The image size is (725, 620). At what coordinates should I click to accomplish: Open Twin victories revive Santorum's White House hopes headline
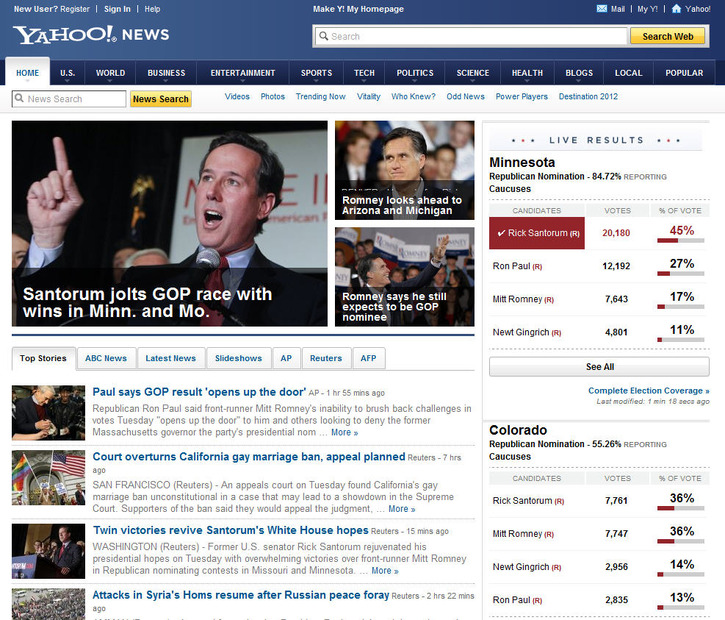231,530
